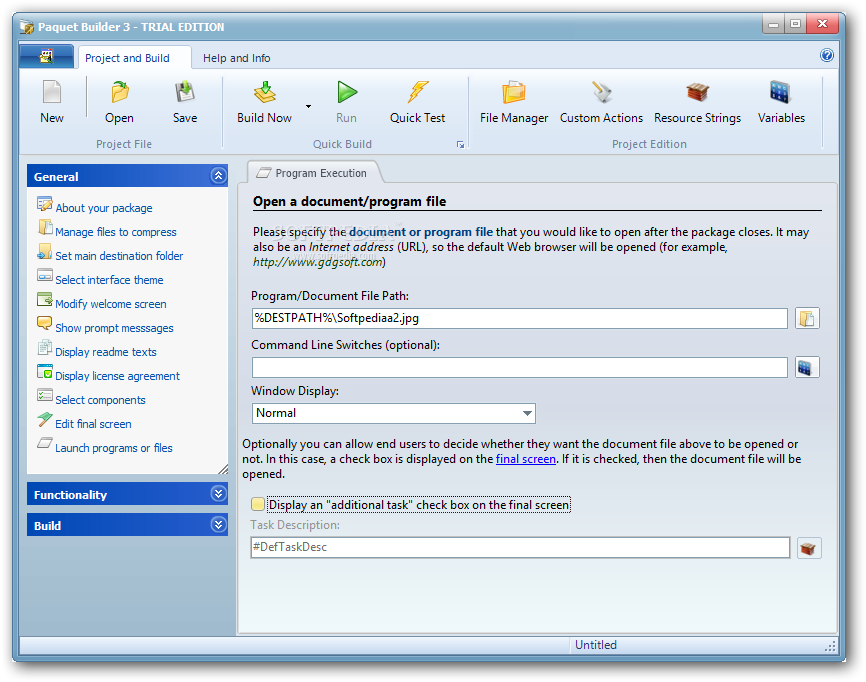Viewport: 866px width, 682px height.
Task: Launch Quick Test lightning icon
Action: 418,102
